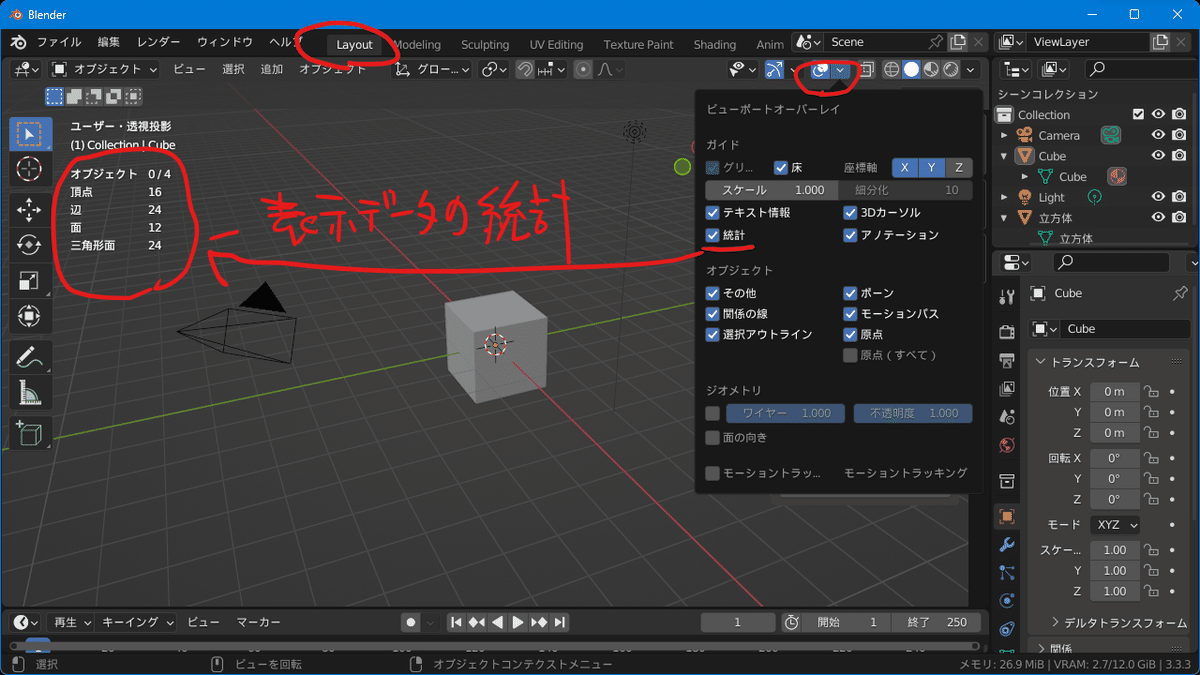The width and height of the screenshot is (1200, 675).
Task: Hide the Camera with its eye icon
Action: (1158, 135)
